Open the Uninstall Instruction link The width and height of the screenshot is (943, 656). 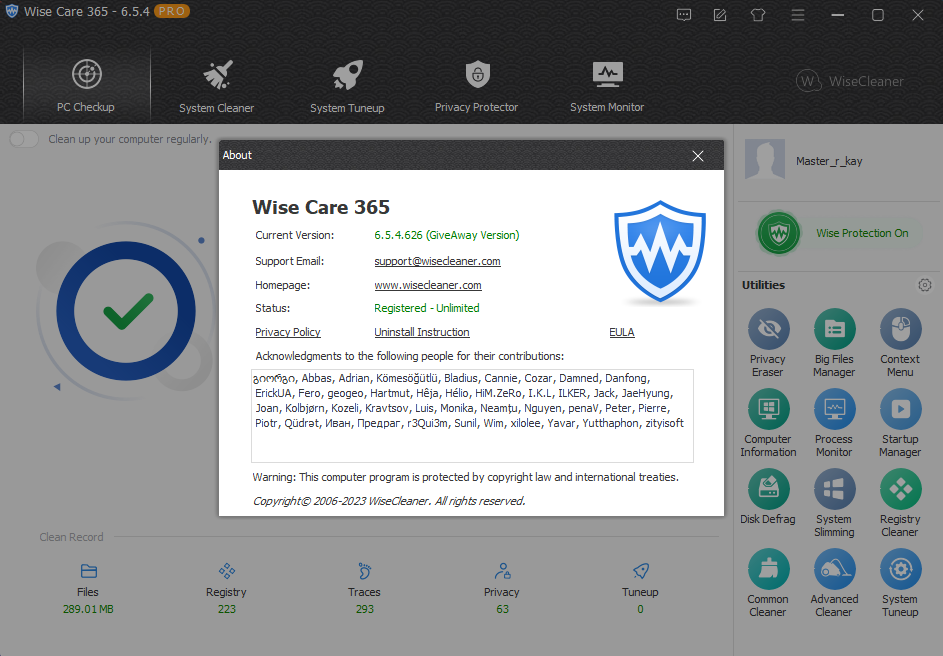pyautogui.click(x=422, y=332)
